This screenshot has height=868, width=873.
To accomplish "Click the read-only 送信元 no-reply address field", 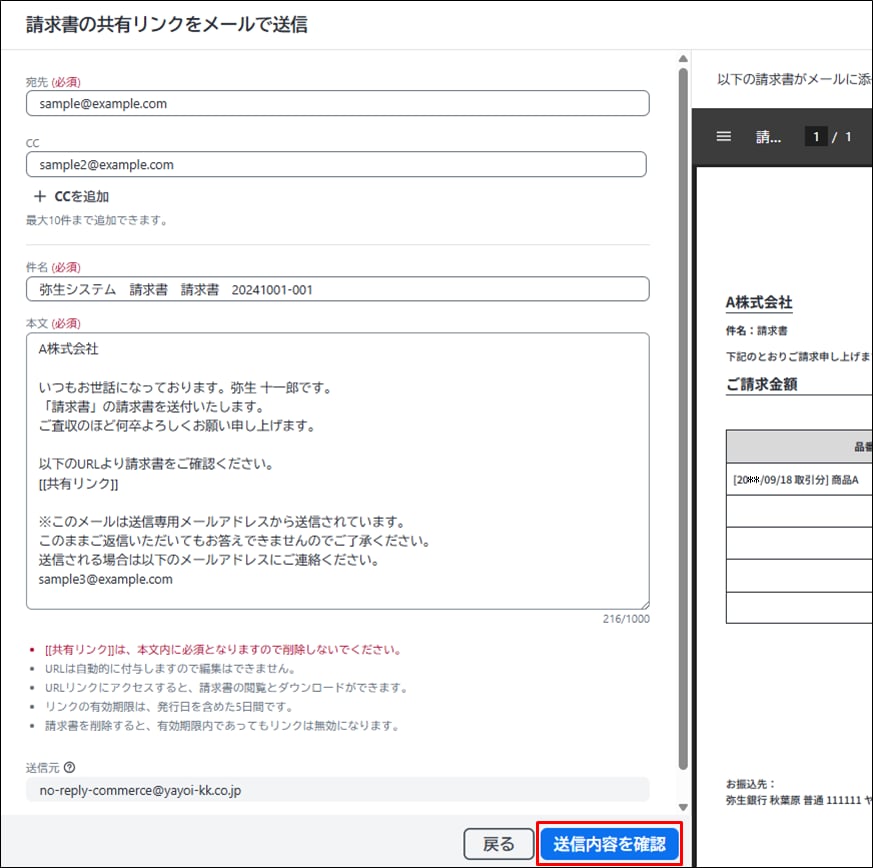I will [x=337, y=790].
